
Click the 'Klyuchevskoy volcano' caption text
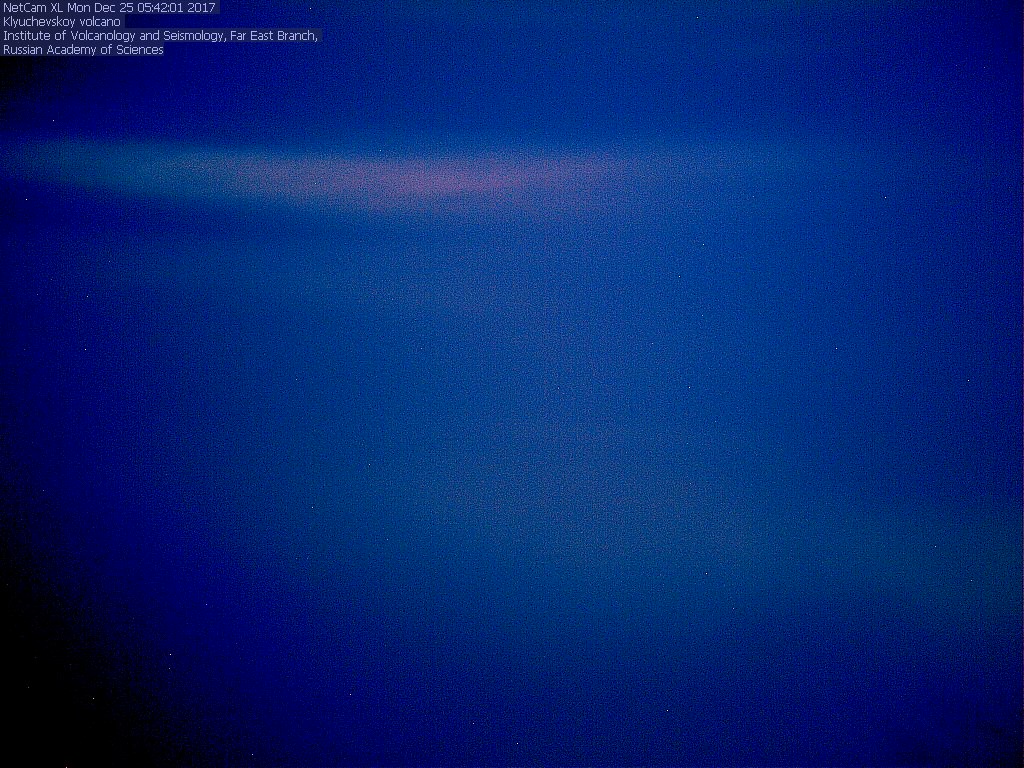coord(62,22)
